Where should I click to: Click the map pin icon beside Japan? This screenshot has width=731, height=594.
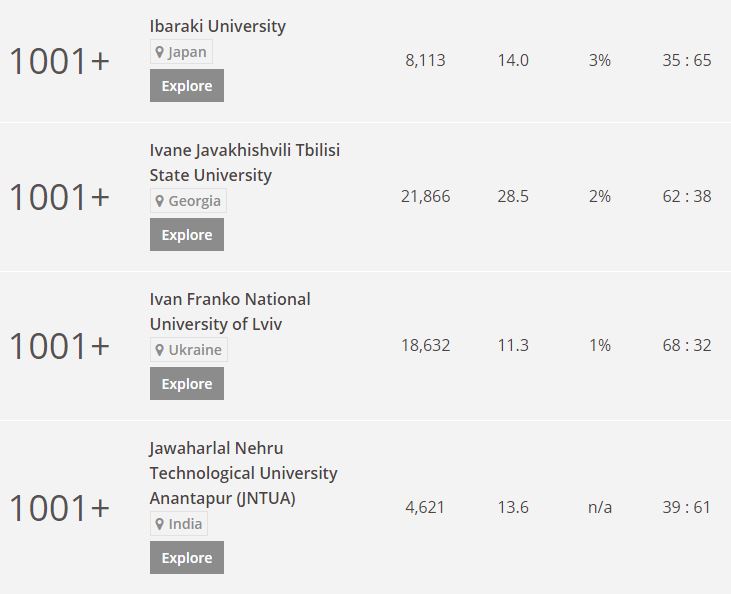click(160, 53)
